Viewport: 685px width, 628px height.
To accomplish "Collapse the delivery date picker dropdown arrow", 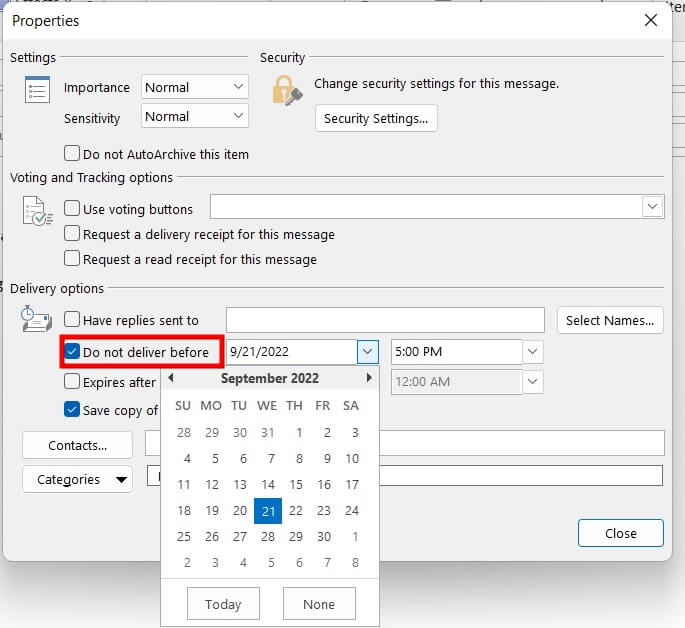I will click(367, 352).
